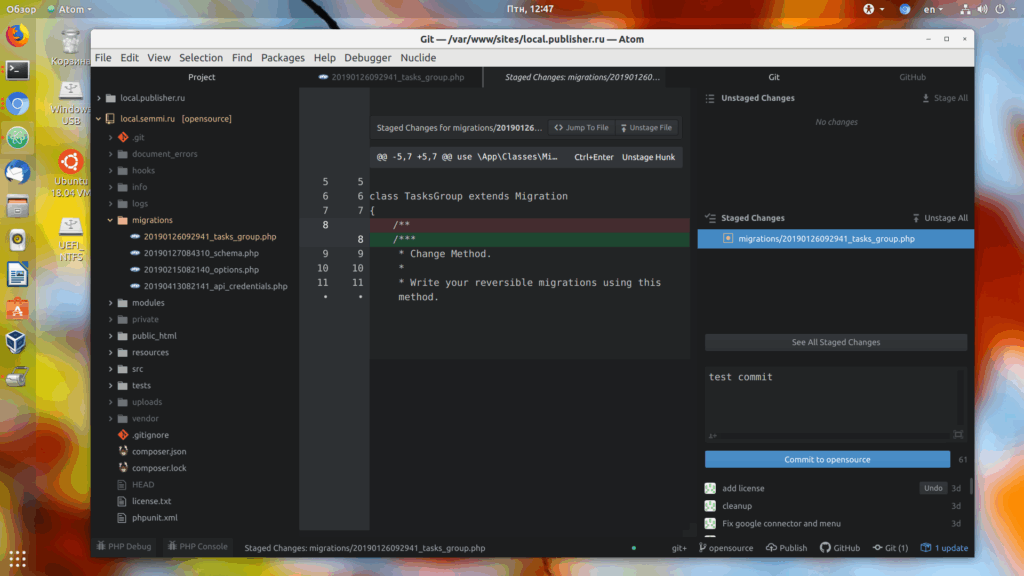Switch to the 20190126092941_tasks_group.php editor tab
The image size is (1024, 576).
[x=392, y=77]
